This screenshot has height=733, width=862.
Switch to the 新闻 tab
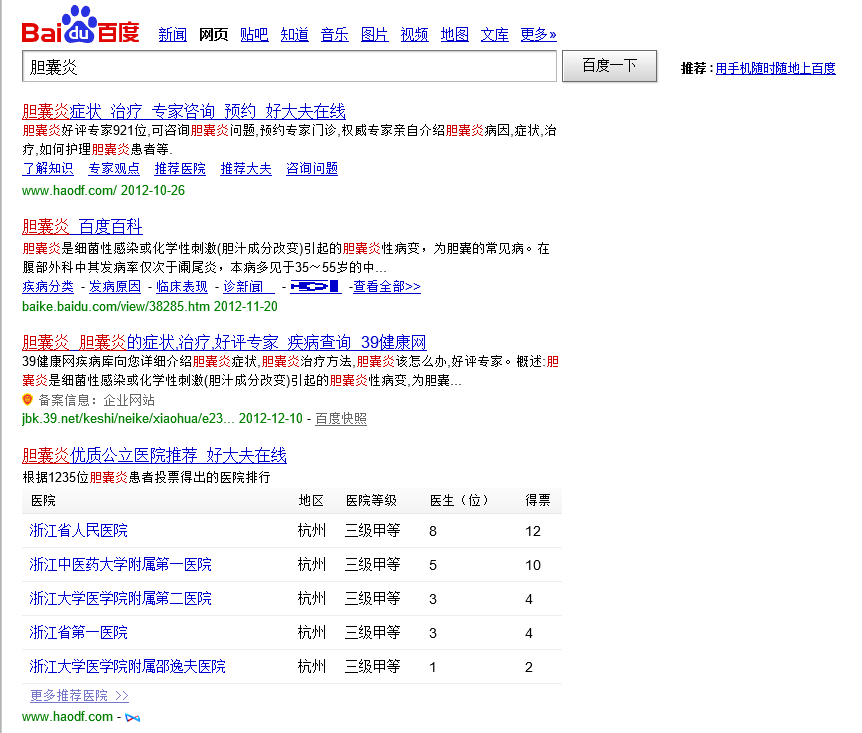(x=172, y=35)
